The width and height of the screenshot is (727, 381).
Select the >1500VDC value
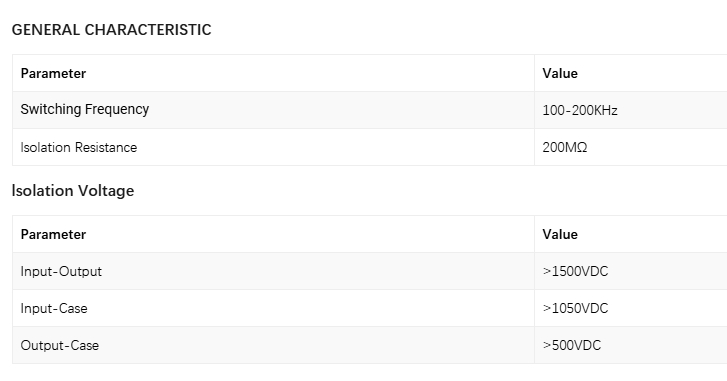tap(575, 271)
